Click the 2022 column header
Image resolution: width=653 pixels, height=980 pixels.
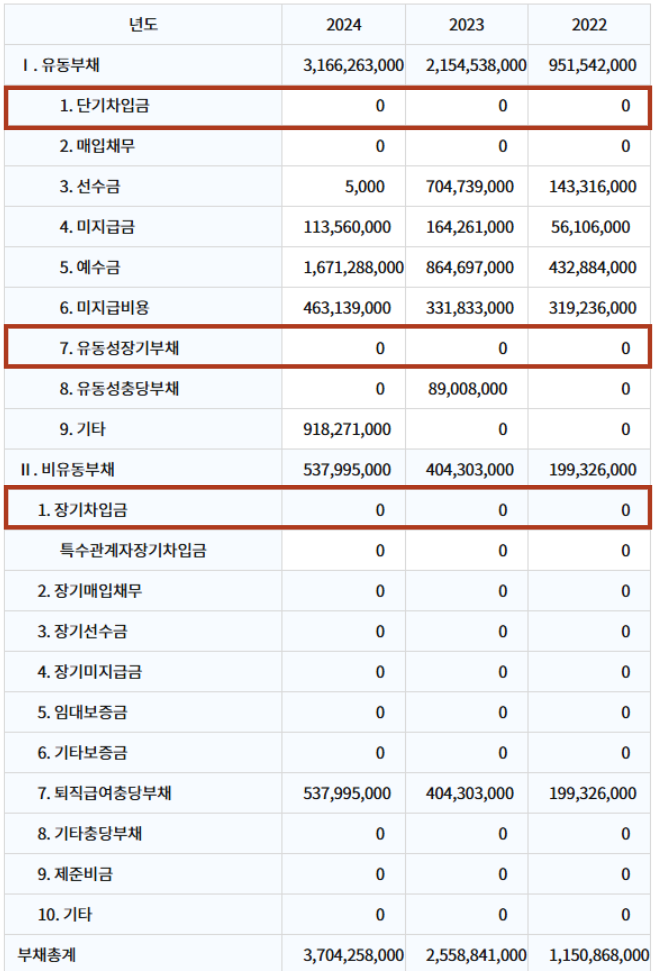[589, 25]
